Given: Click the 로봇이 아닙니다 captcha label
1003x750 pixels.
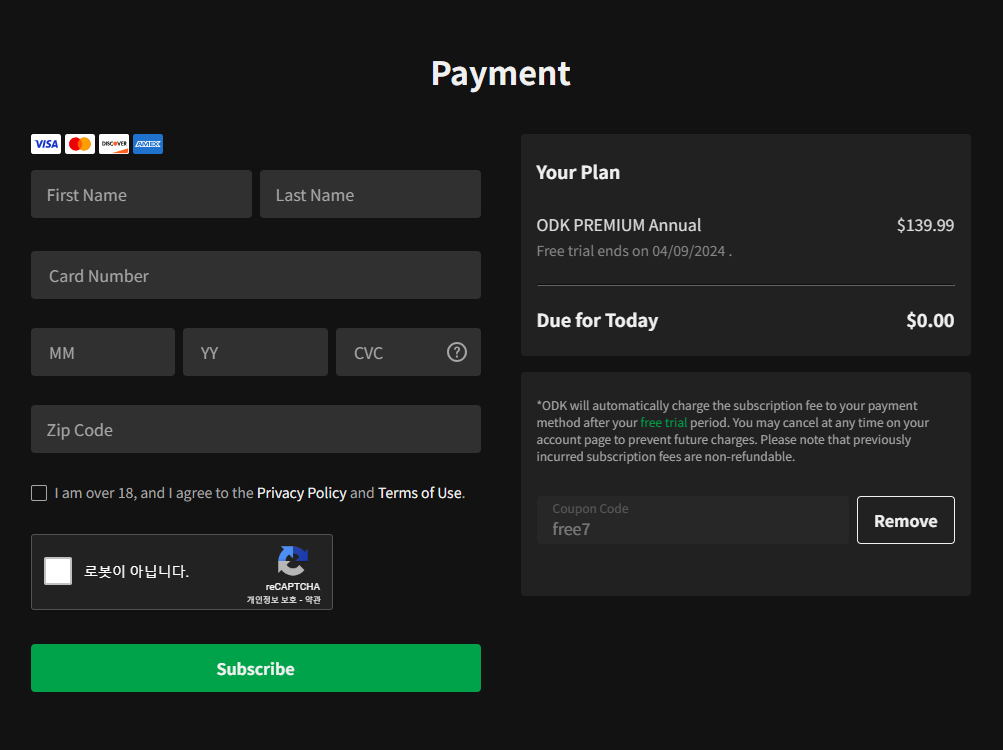Looking at the screenshot, I should coord(136,571).
